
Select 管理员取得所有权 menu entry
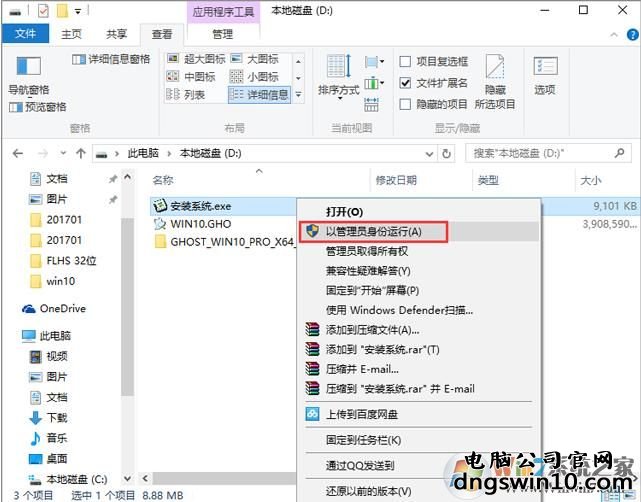pos(421,251)
